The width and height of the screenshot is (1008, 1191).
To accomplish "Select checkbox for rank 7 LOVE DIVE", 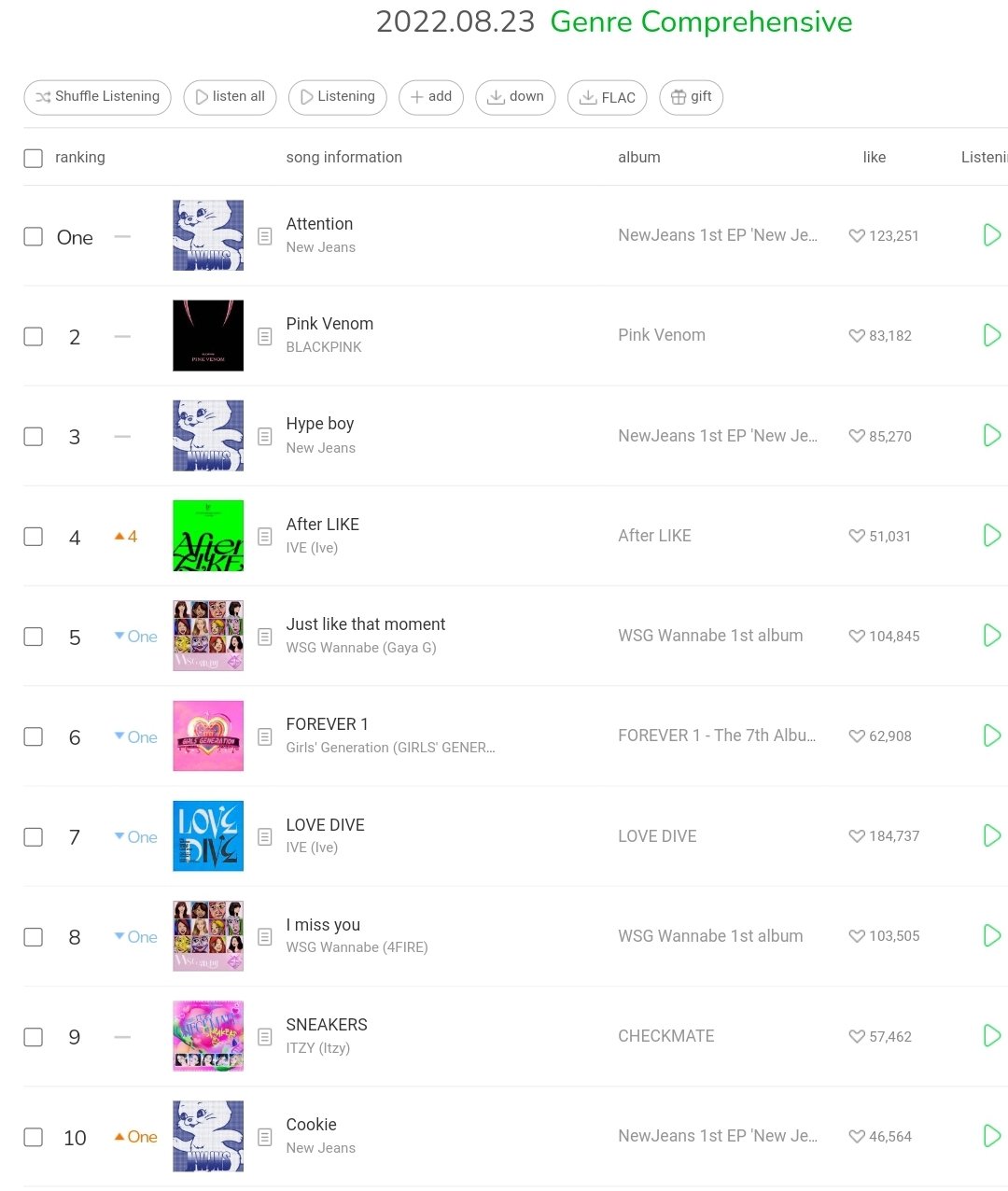I will pyautogui.click(x=34, y=836).
